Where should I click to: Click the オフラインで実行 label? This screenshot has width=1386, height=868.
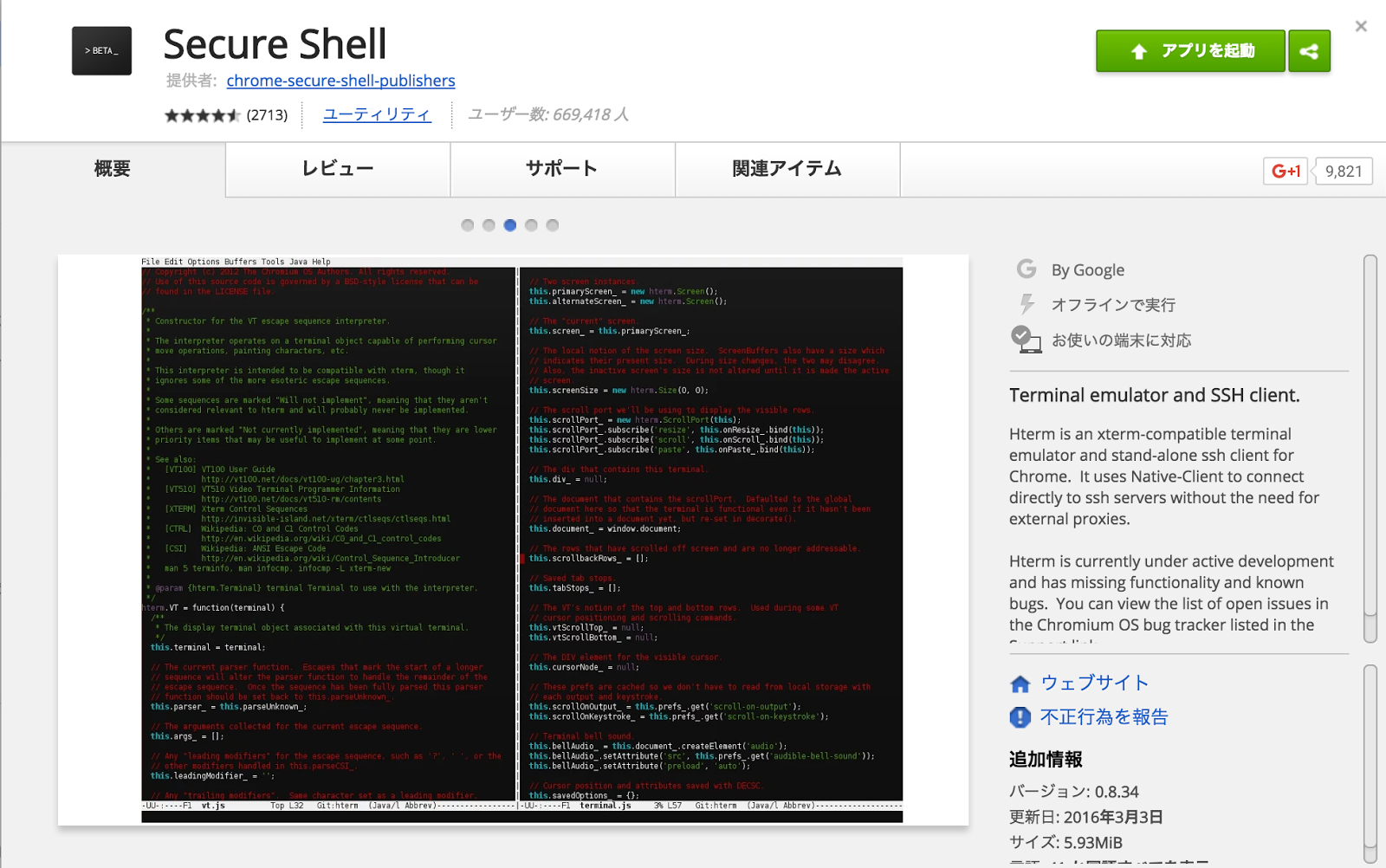(x=1113, y=305)
